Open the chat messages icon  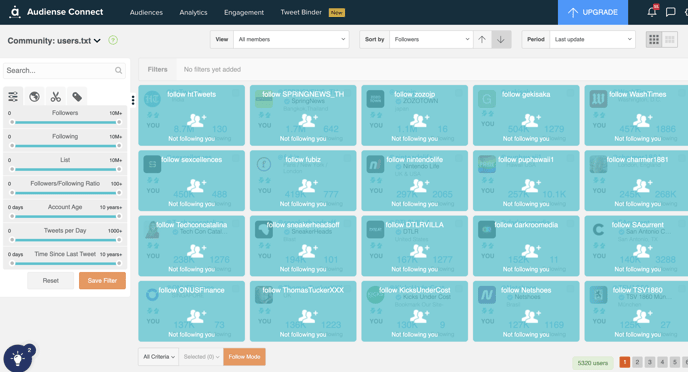coord(670,12)
